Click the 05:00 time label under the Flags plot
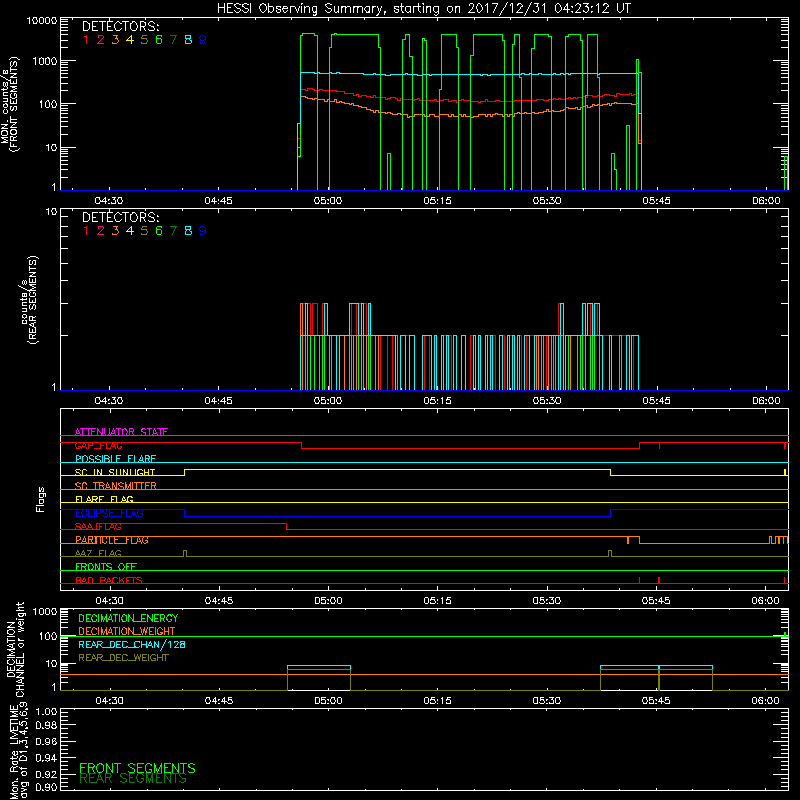This screenshot has width=800, height=800. click(328, 601)
